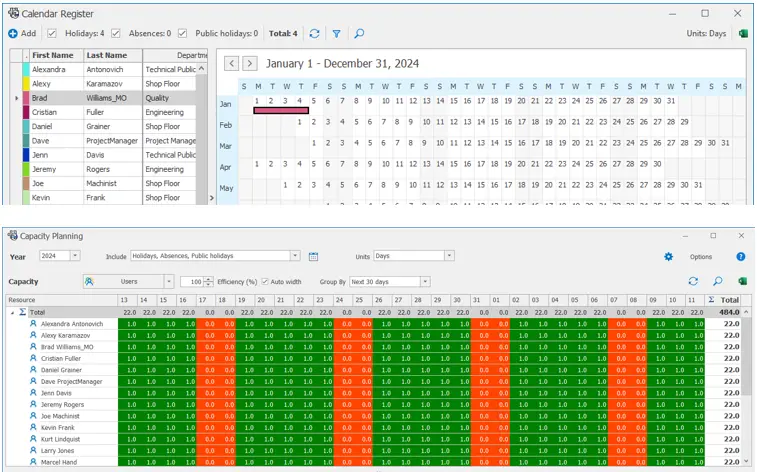Click the refresh icon in Calendar Register toolbar

pos(314,33)
